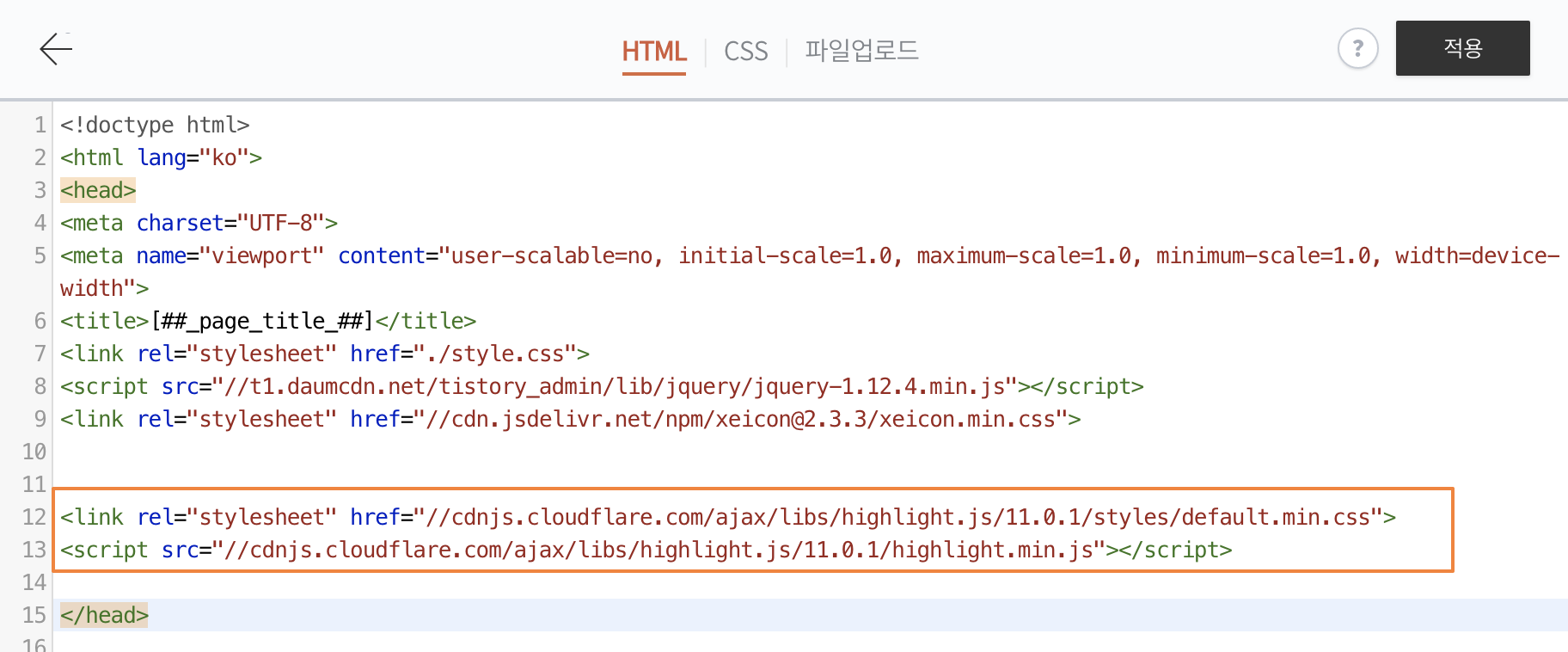This screenshot has width=1568, height=652.
Task: Switch to the HTML tab
Action: [x=654, y=51]
